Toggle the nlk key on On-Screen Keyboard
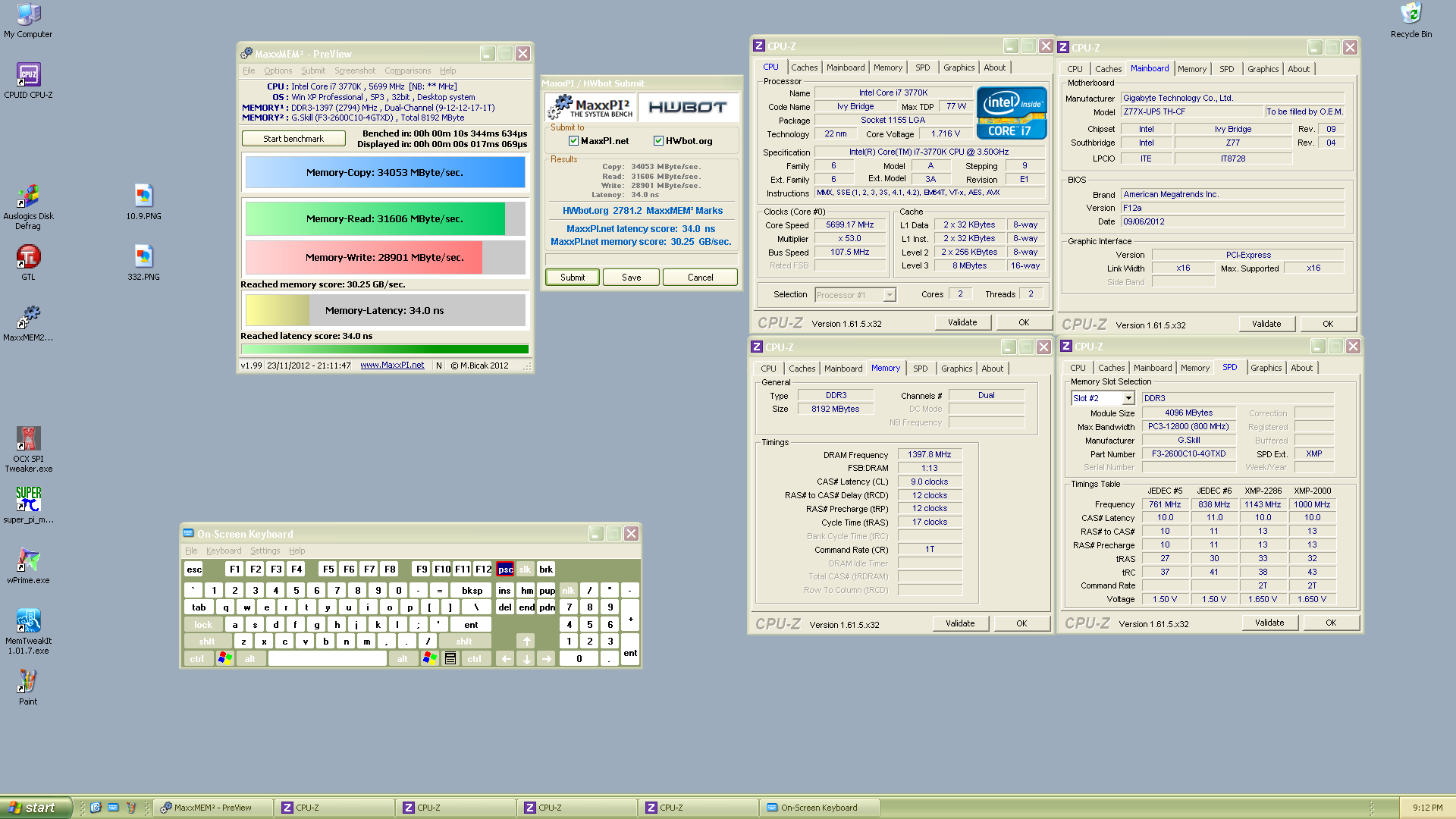The height and width of the screenshot is (819, 1456). point(568,591)
